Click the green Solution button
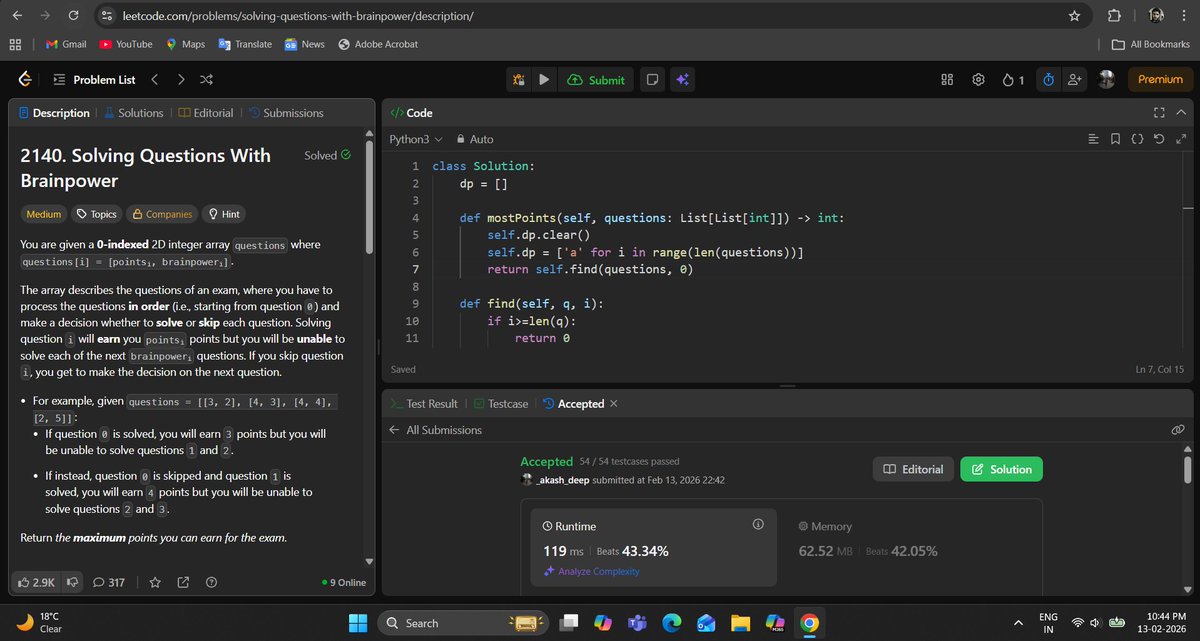The height and width of the screenshot is (641, 1200). [x=1001, y=469]
